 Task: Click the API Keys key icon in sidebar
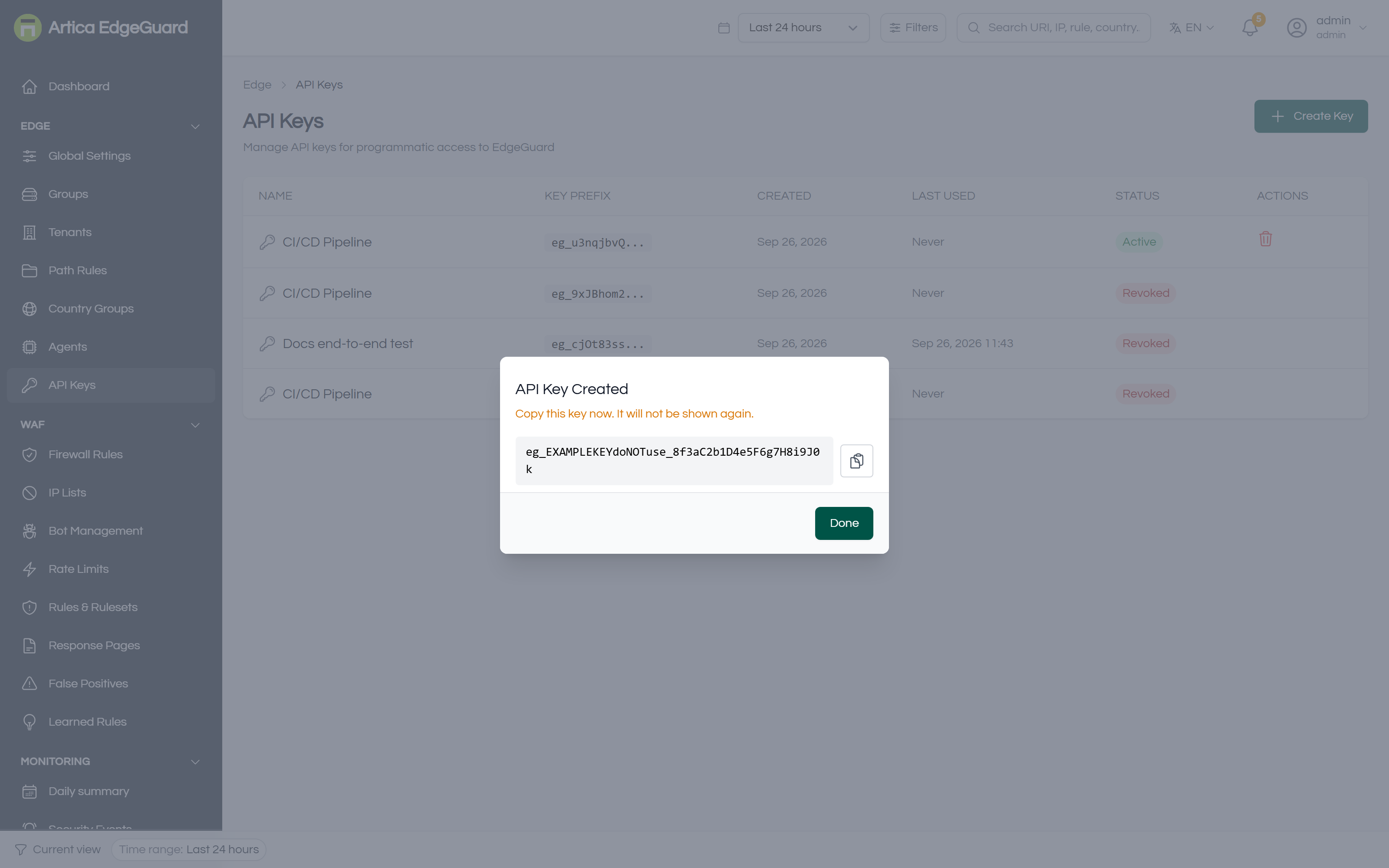(x=29, y=385)
